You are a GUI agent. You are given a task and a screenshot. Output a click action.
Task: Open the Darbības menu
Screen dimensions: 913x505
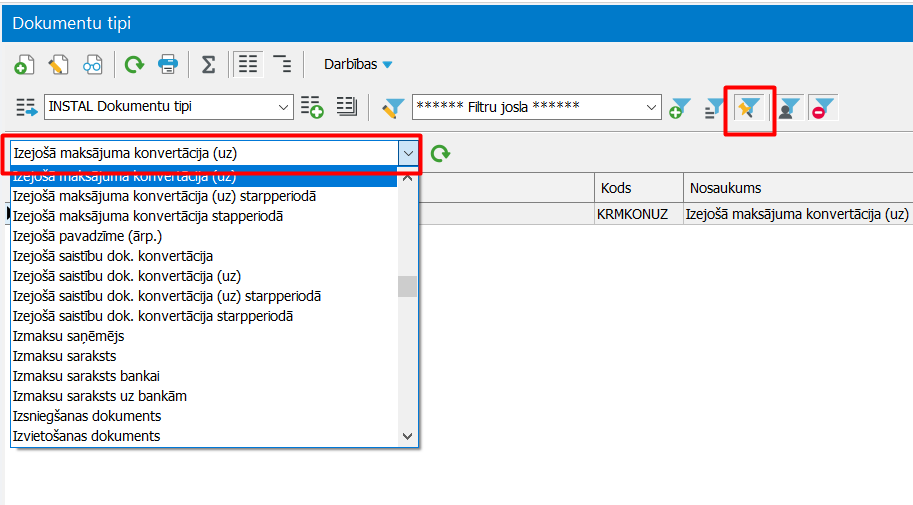click(358, 64)
